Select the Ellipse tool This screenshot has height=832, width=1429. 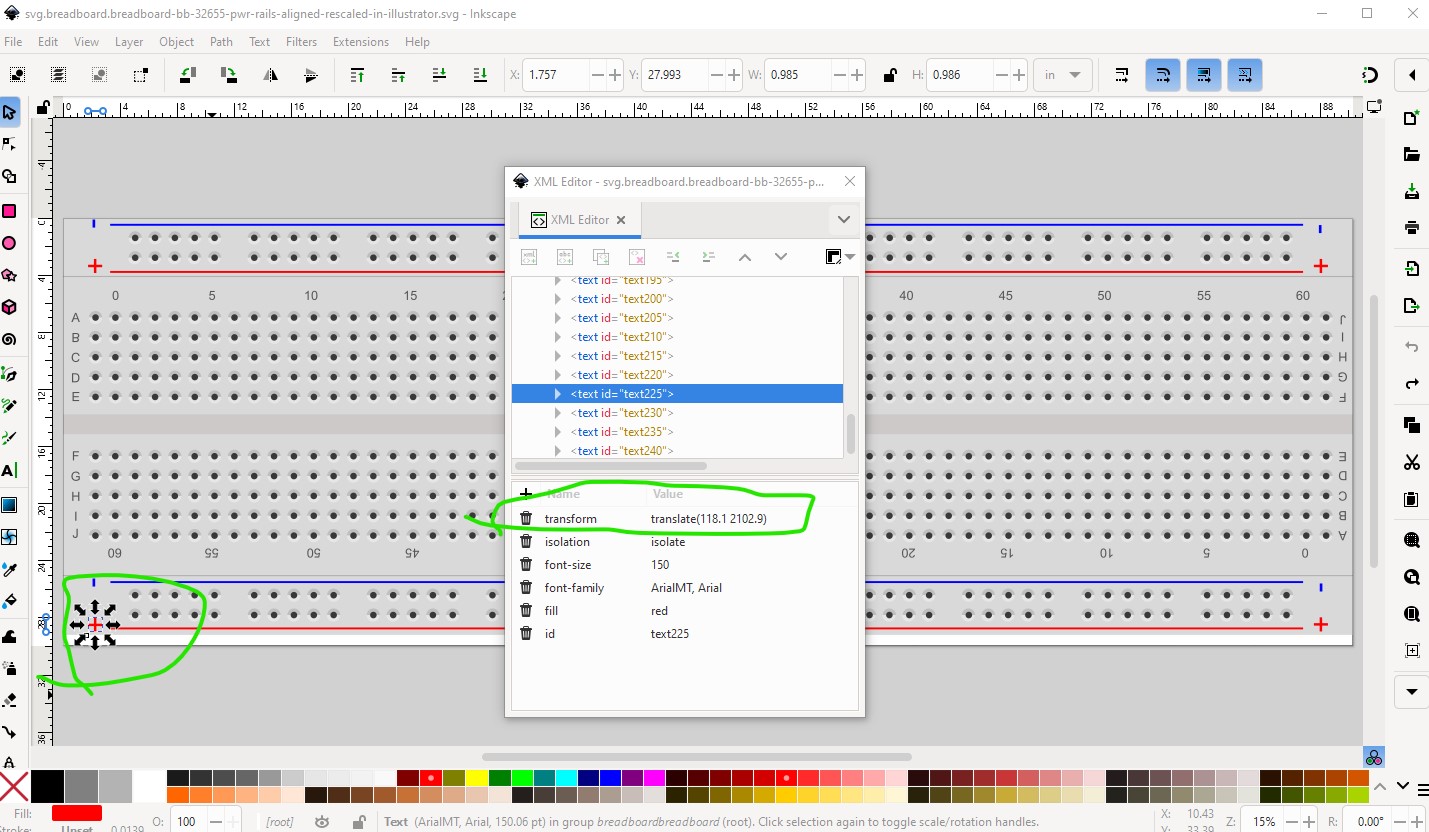click(10, 243)
